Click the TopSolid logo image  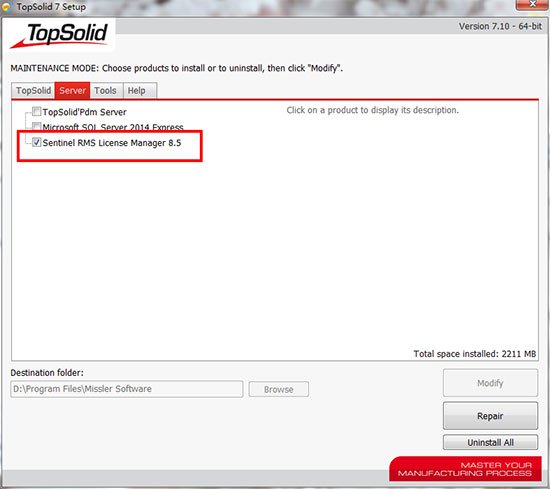click(x=59, y=35)
